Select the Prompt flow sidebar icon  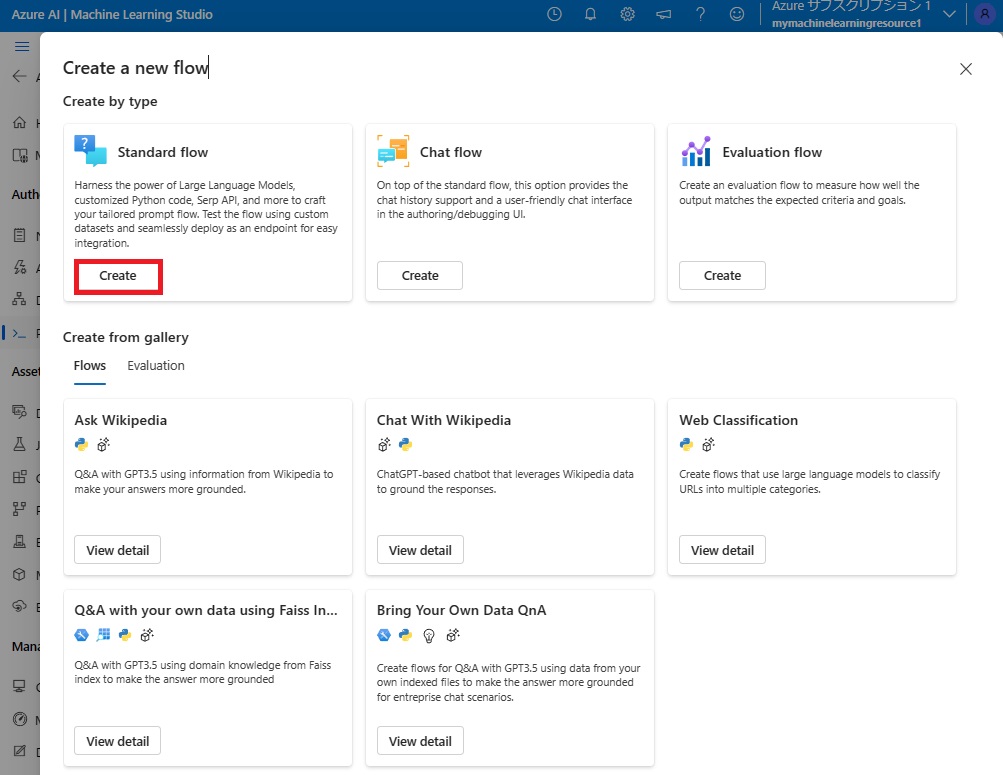tap(20, 333)
